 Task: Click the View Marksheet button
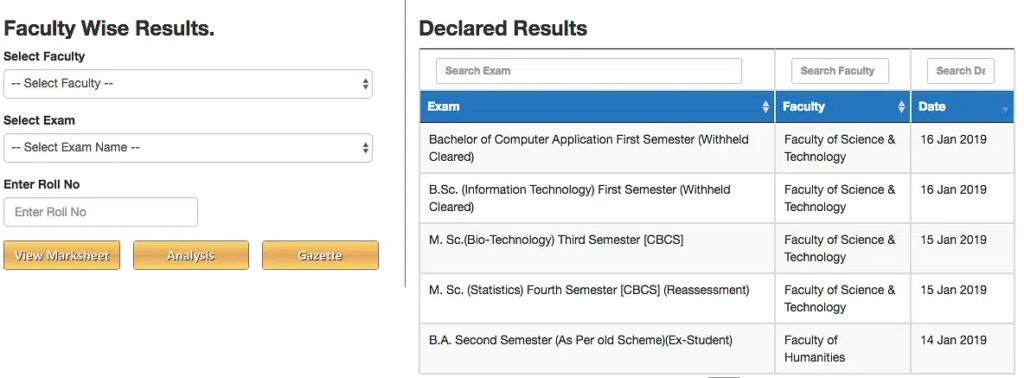point(62,255)
